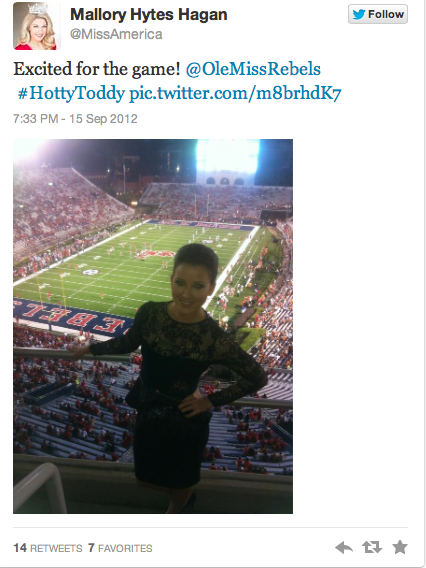Image resolution: width=426 pixels, height=568 pixels.
Task: Open the attached stadium photo
Action: 153,326
